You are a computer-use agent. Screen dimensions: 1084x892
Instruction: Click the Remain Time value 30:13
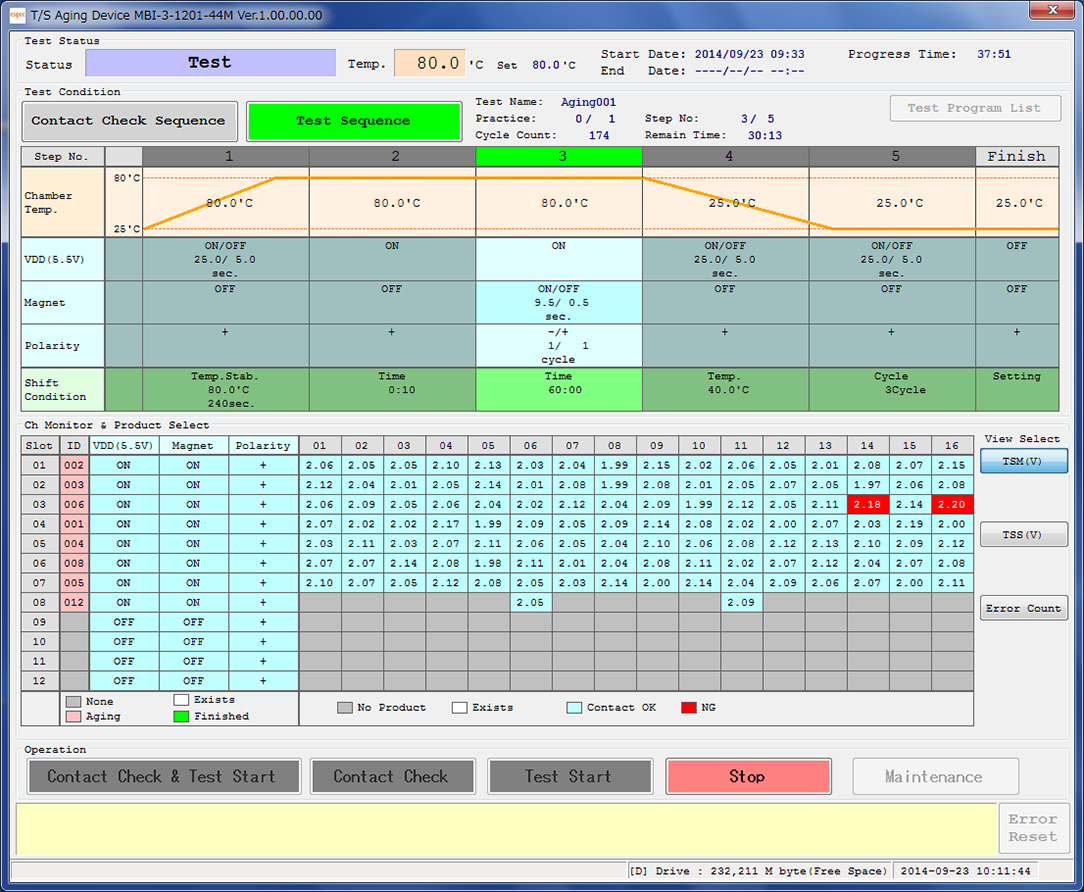pyautogui.click(x=765, y=136)
